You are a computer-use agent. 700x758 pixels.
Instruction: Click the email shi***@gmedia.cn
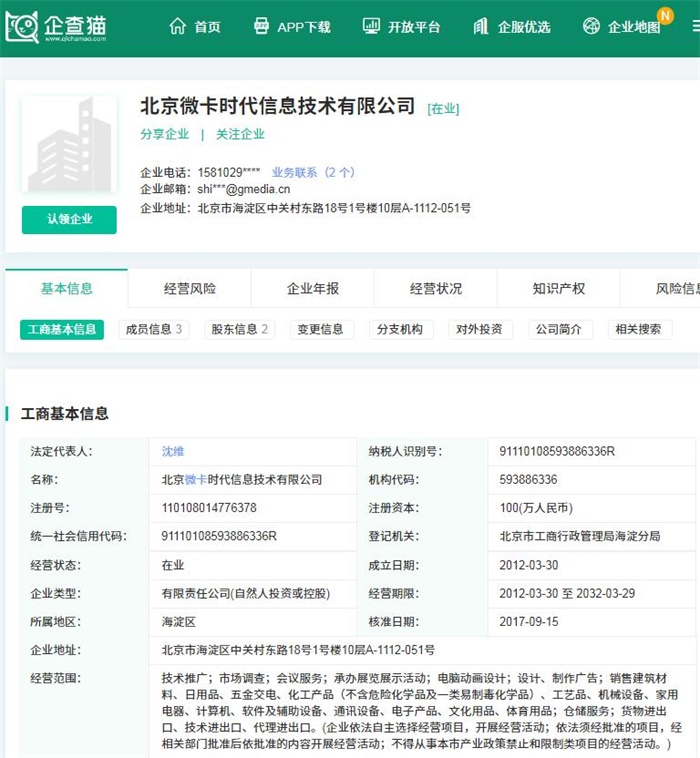(244, 189)
